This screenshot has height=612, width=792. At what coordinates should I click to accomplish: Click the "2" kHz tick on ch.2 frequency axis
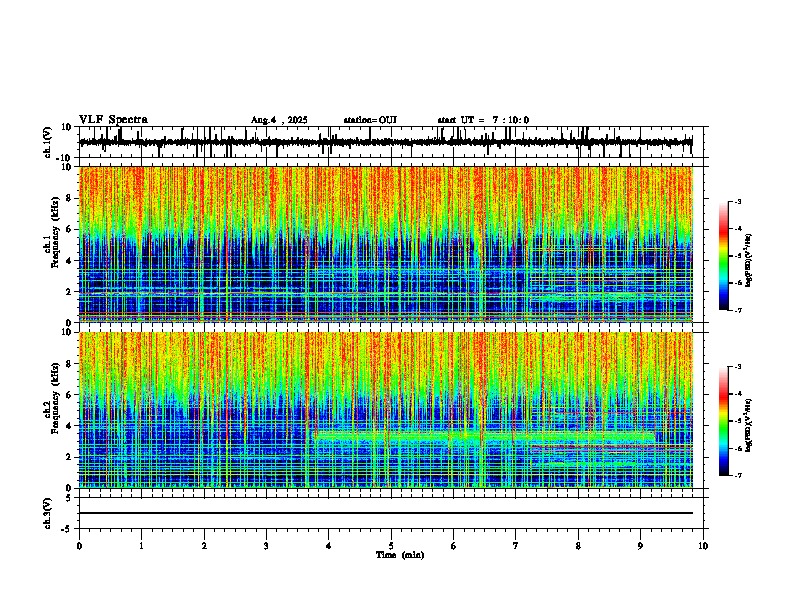point(70,457)
